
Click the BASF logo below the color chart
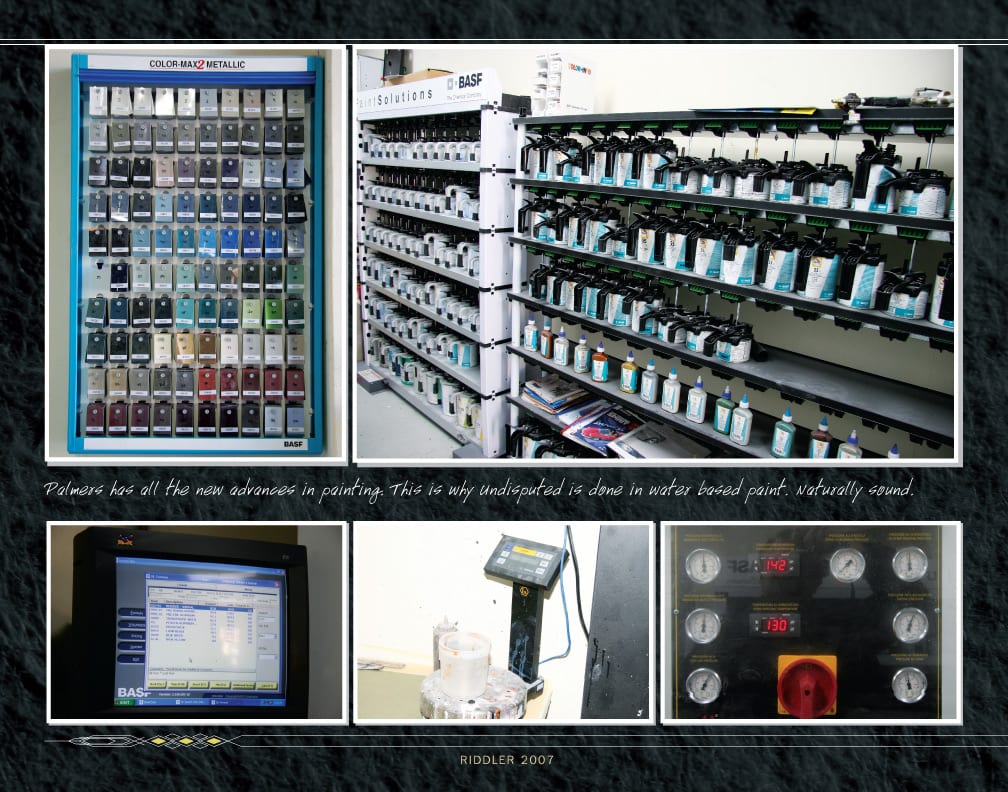point(294,444)
